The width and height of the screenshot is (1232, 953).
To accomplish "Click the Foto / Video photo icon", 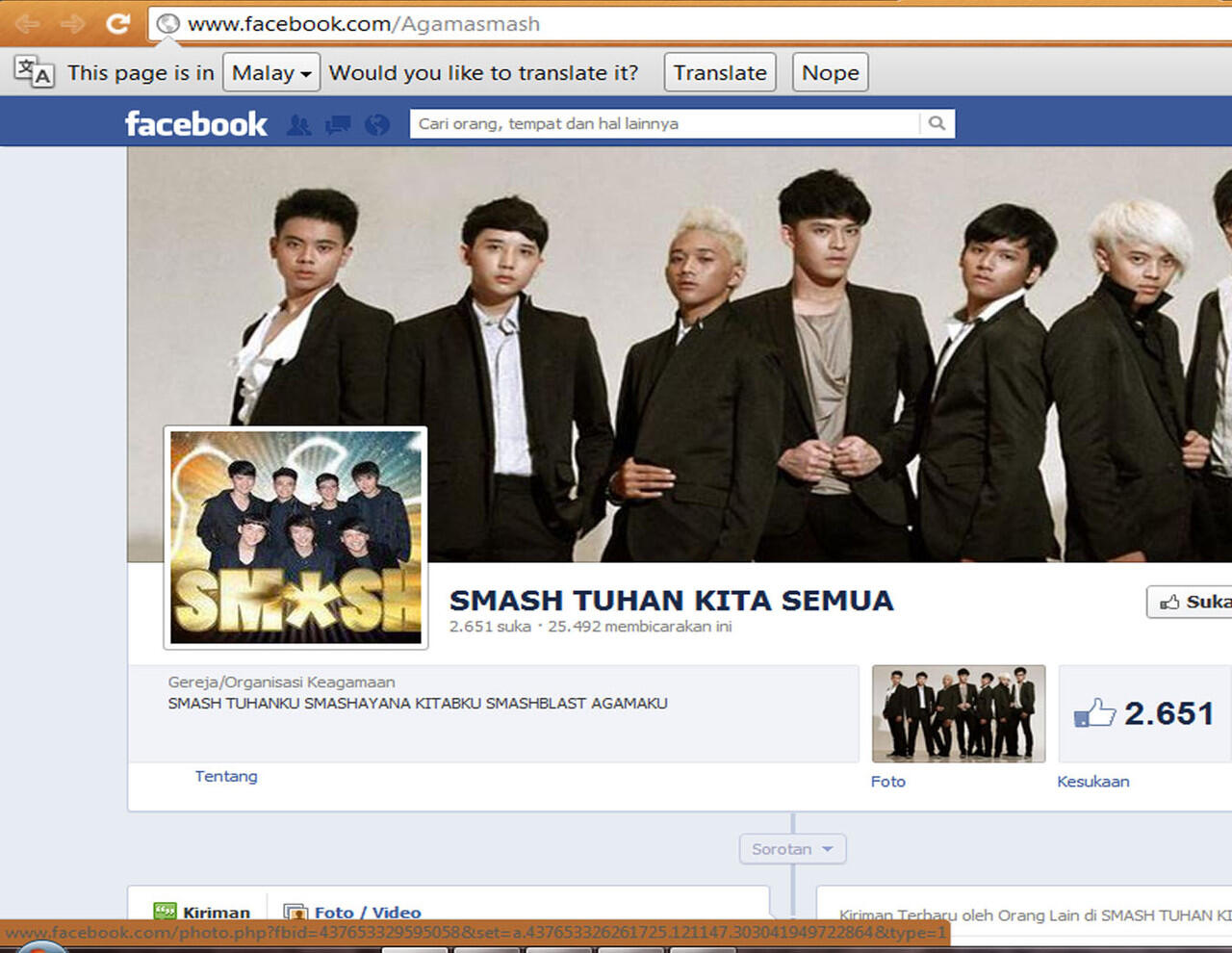I will 295,913.
